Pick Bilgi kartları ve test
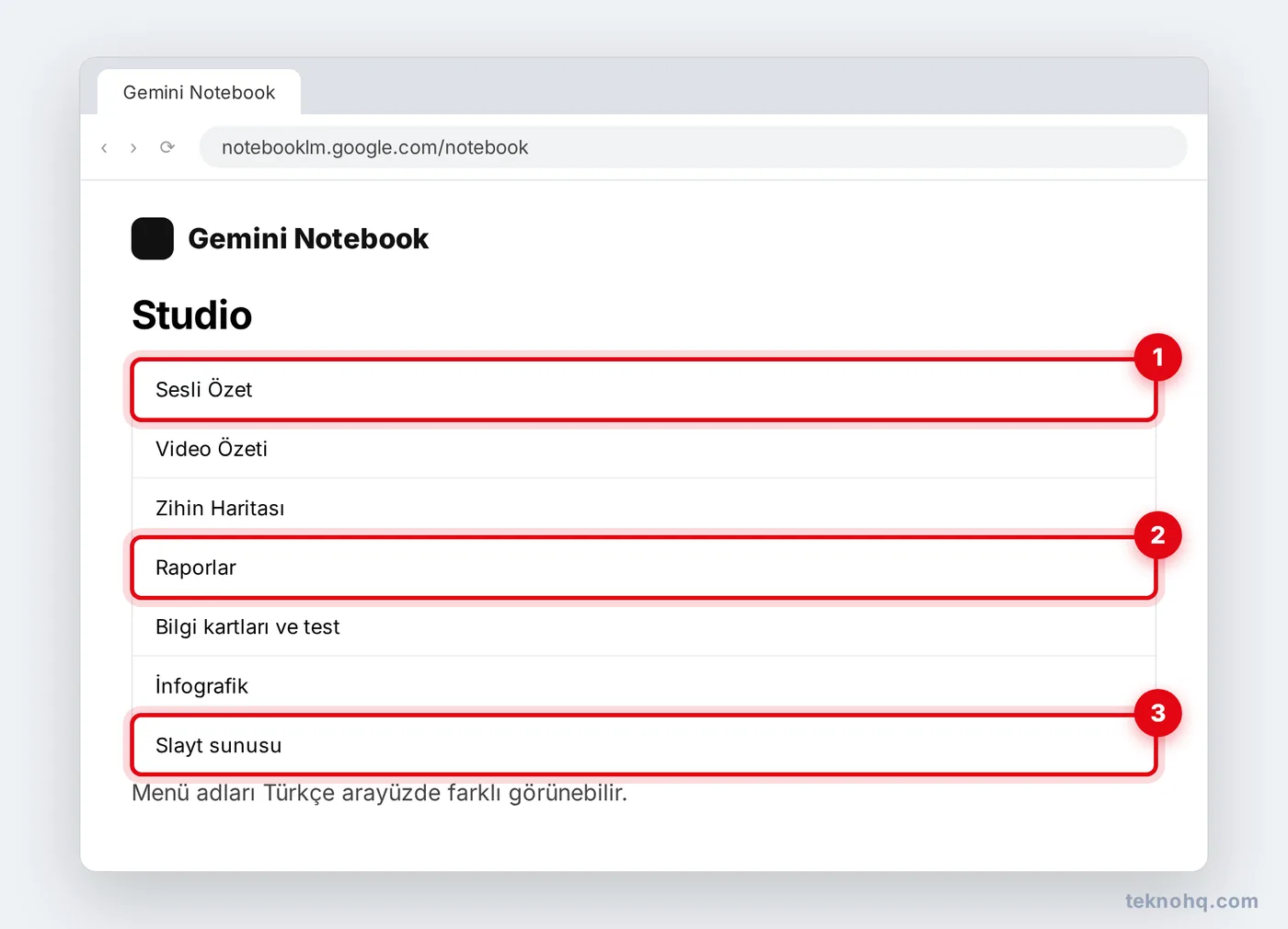The width and height of the screenshot is (1288, 929). (644, 626)
